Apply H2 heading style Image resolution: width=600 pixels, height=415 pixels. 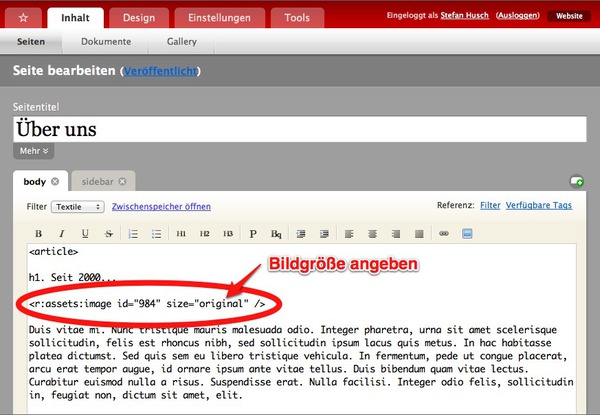coord(204,233)
